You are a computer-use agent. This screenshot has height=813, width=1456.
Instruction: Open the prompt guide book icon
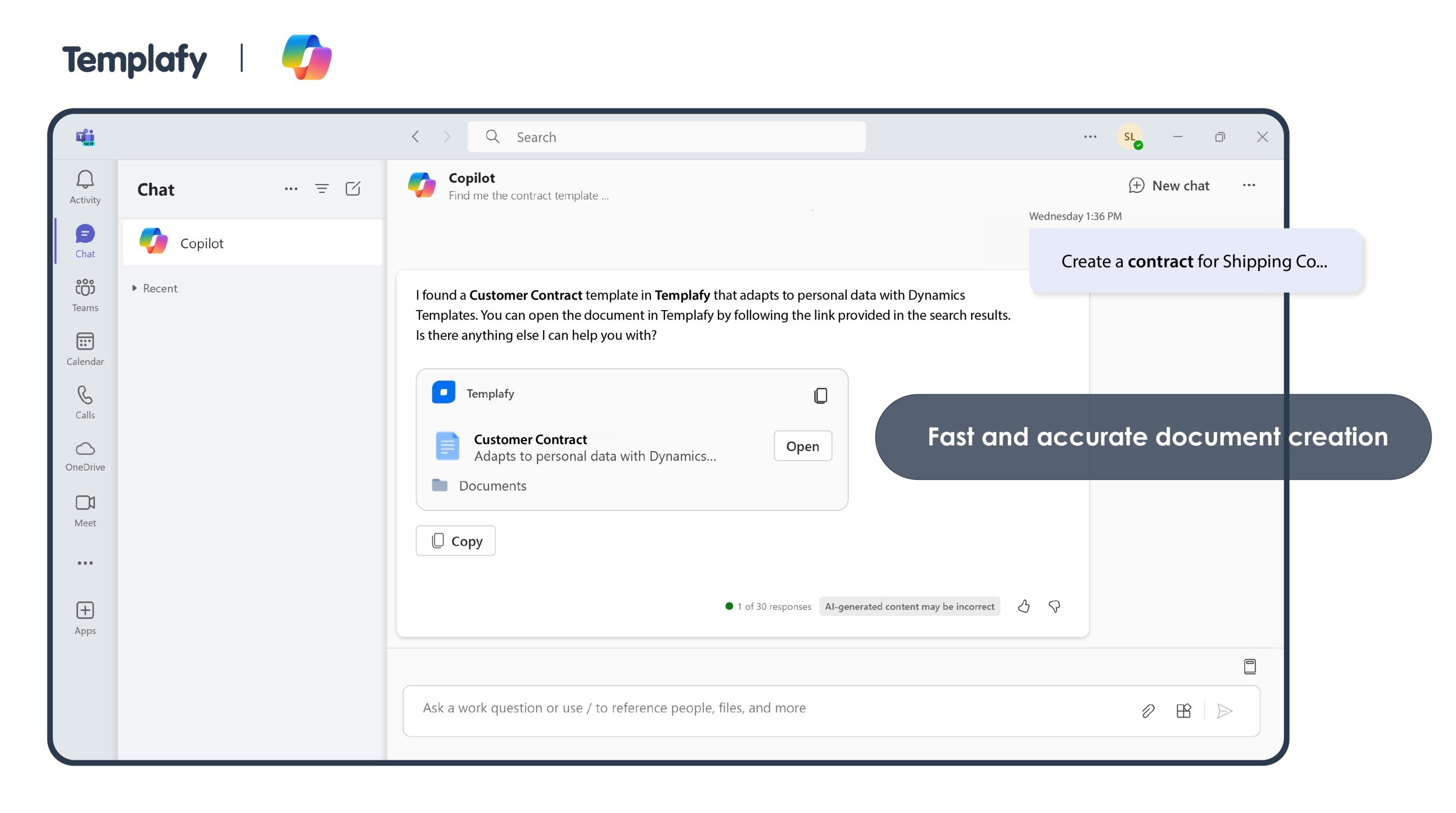click(1250, 666)
